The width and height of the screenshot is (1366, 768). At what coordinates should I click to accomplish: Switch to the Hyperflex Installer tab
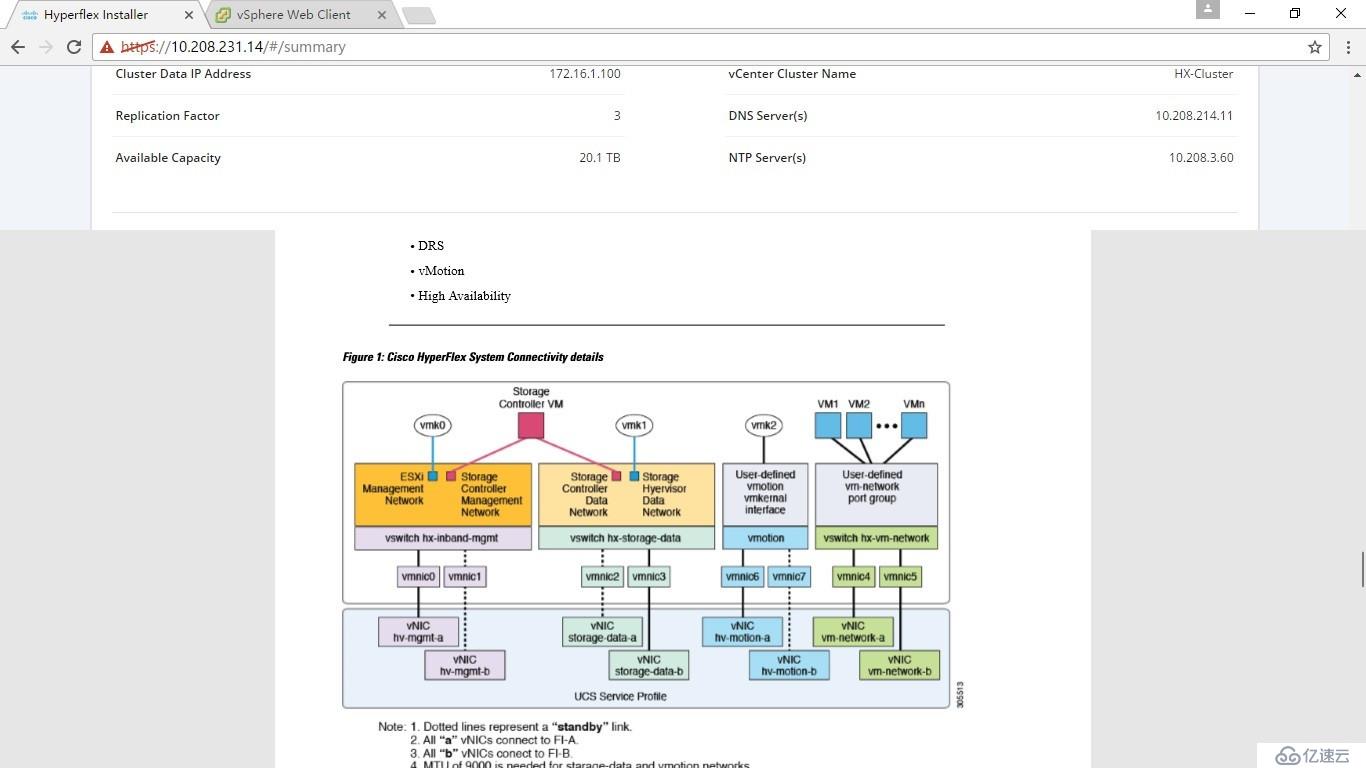pyautogui.click(x=106, y=15)
